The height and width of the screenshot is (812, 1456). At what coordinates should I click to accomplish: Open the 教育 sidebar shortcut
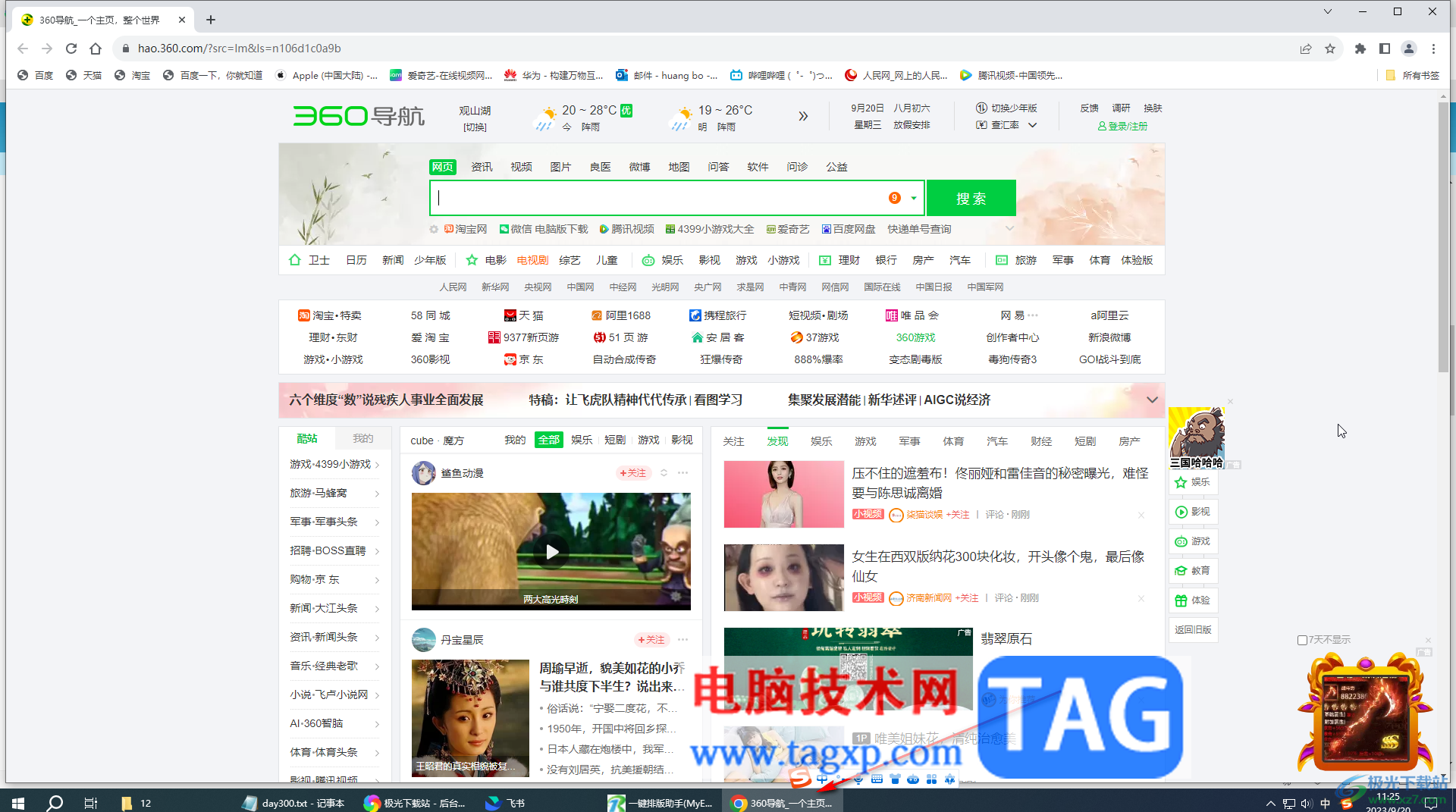click(x=1194, y=571)
